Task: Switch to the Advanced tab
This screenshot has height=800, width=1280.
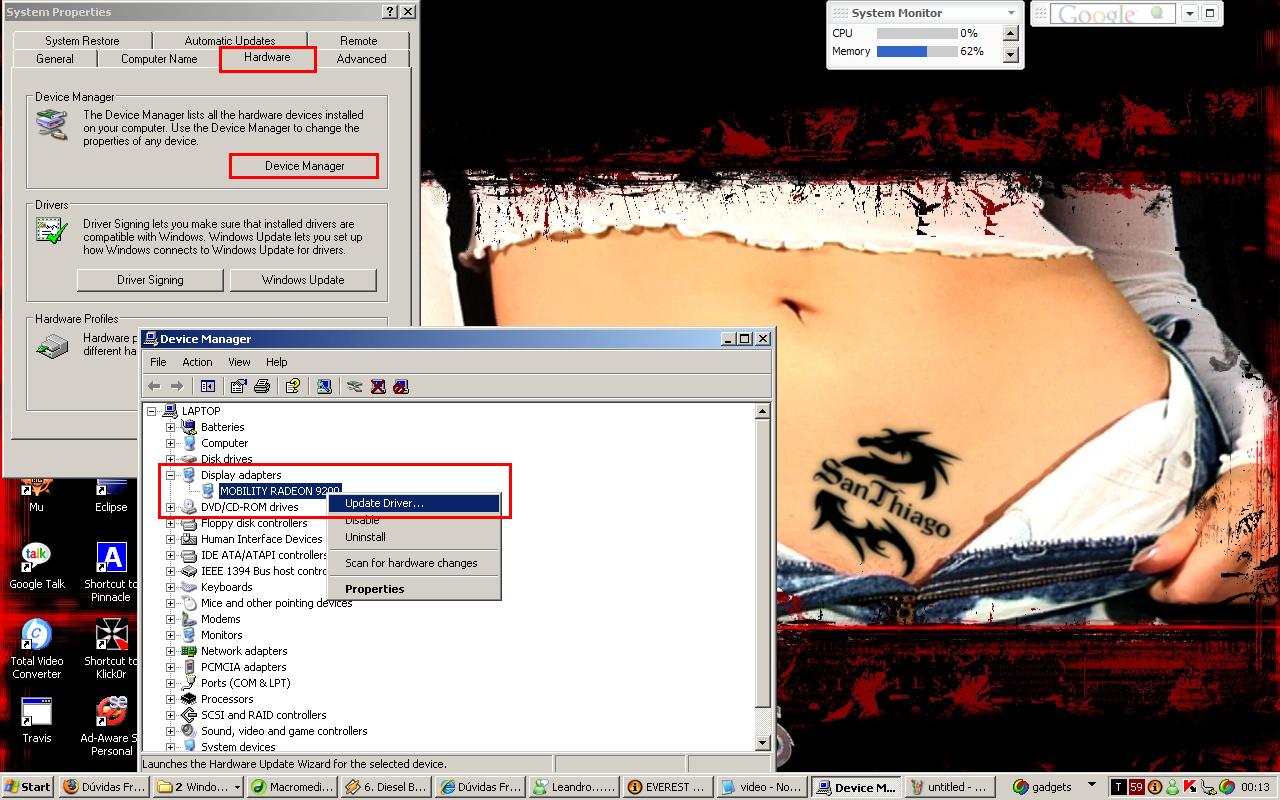Action: point(361,59)
